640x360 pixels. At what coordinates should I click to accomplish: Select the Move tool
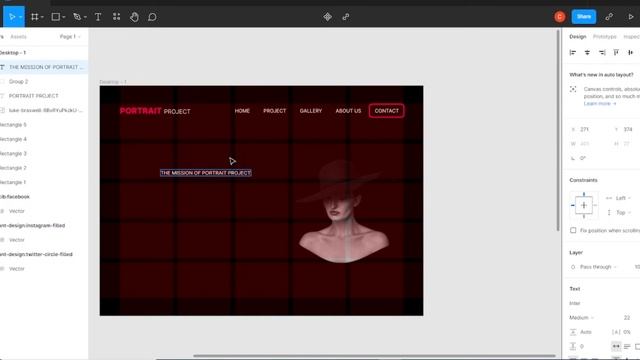(12, 17)
